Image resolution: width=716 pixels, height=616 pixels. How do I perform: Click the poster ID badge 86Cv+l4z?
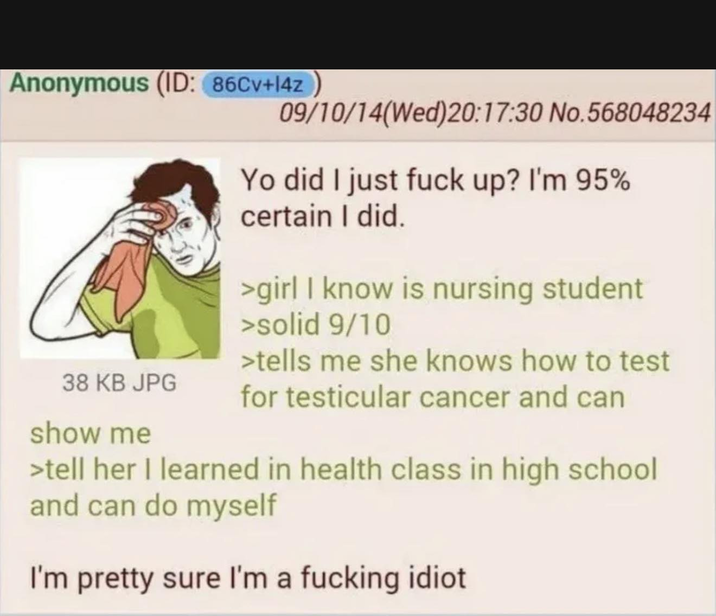point(258,85)
